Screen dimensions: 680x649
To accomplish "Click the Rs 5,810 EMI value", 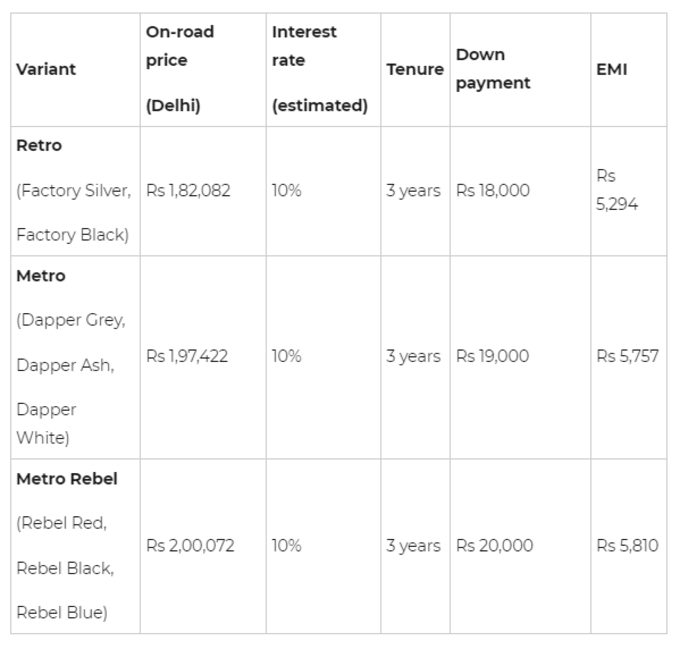I will (628, 545).
